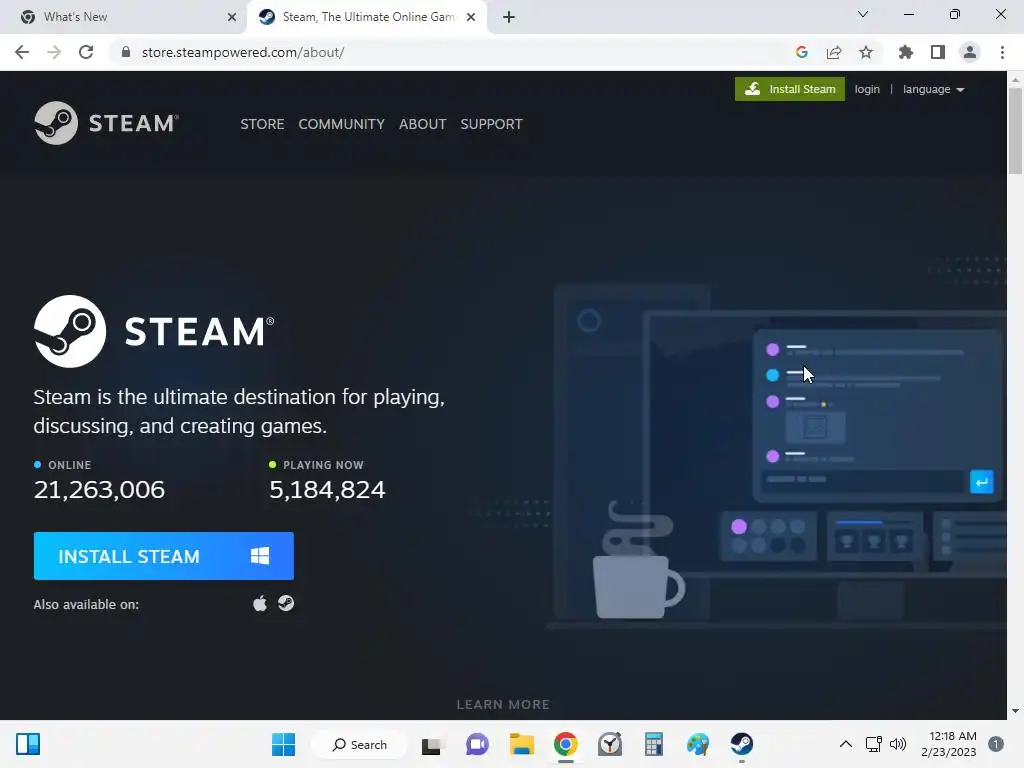This screenshot has width=1024, height=768.
Task: Select the Apple macOS download icon
Action: [x=260, y=603]
